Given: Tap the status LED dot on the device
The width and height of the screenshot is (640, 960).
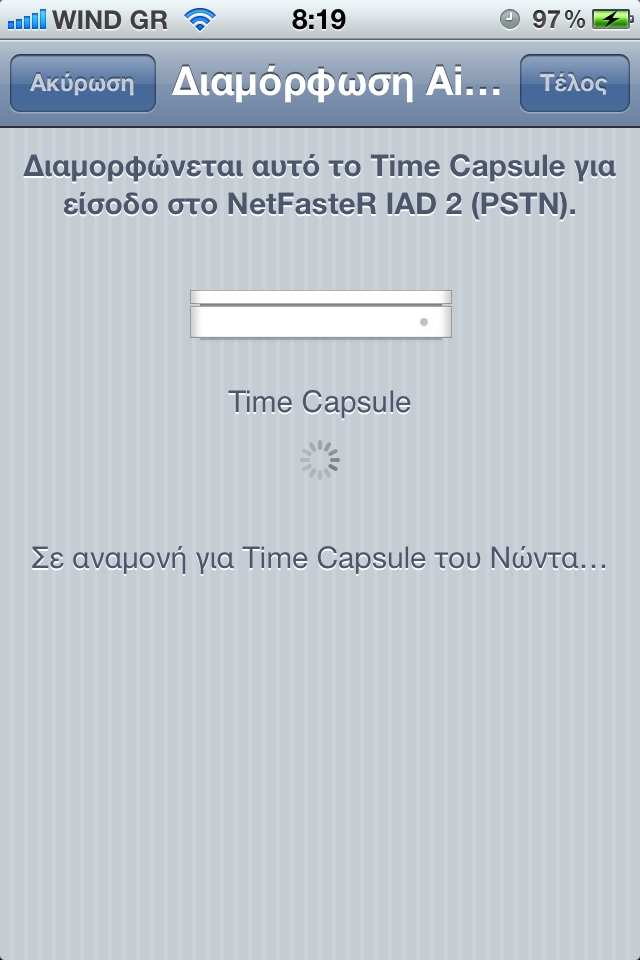Looking at the screenshot, I should click(424, 322).
